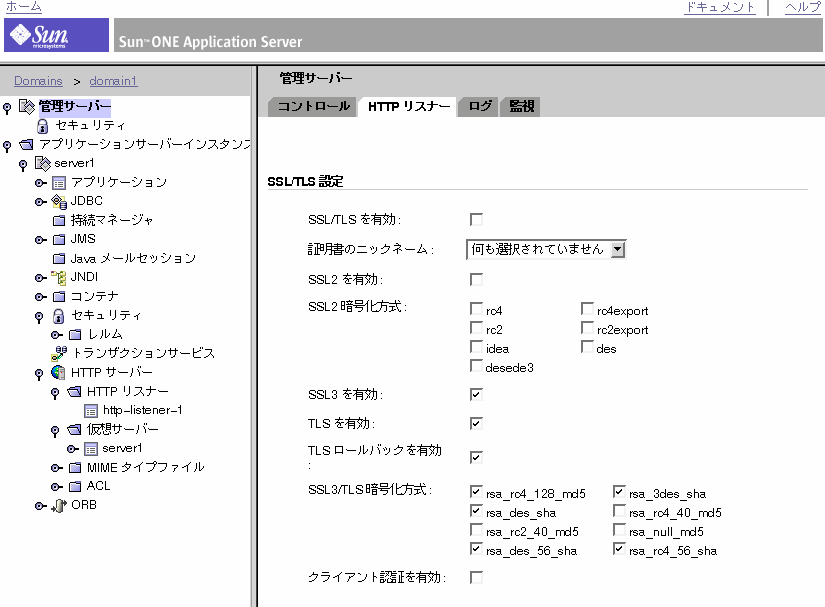The height and width of the screenshot is (607, 825).
Task: Collapse the アプリケーションサーバーインスタンス node
Action: tap(7, 146)
